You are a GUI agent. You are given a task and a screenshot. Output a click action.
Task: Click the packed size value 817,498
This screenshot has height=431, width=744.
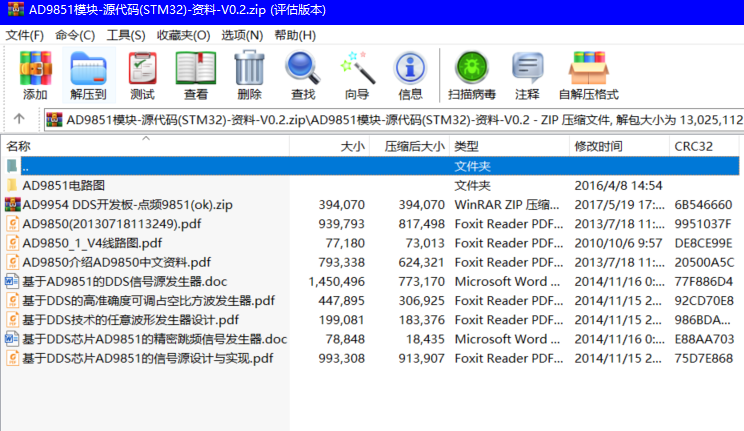click(x=422, y=224)
